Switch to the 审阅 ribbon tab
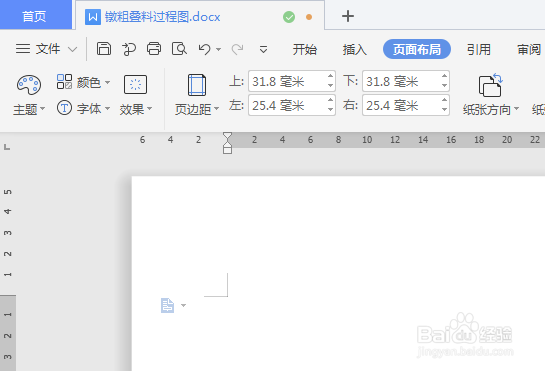Viewport: 545px width, 371px height. (x=529, y=49)
